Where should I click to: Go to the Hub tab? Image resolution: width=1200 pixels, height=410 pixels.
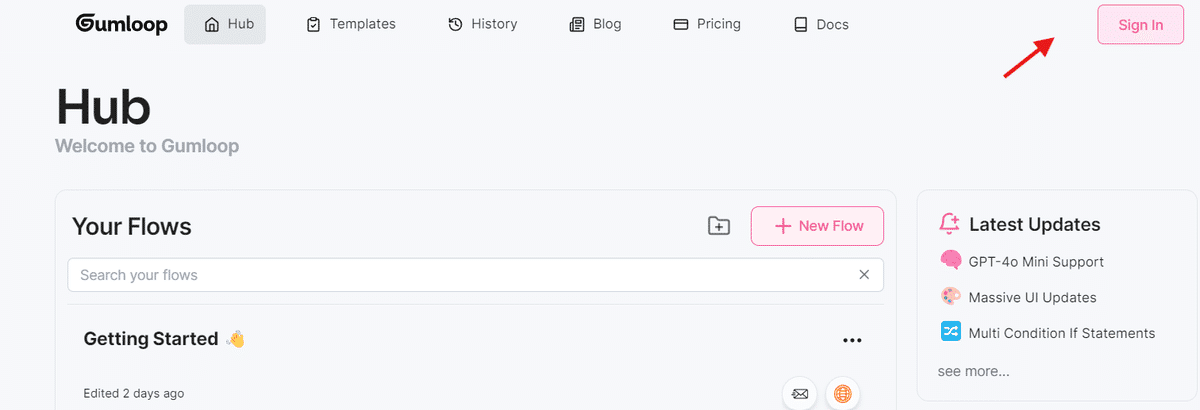tap(225, 24)
